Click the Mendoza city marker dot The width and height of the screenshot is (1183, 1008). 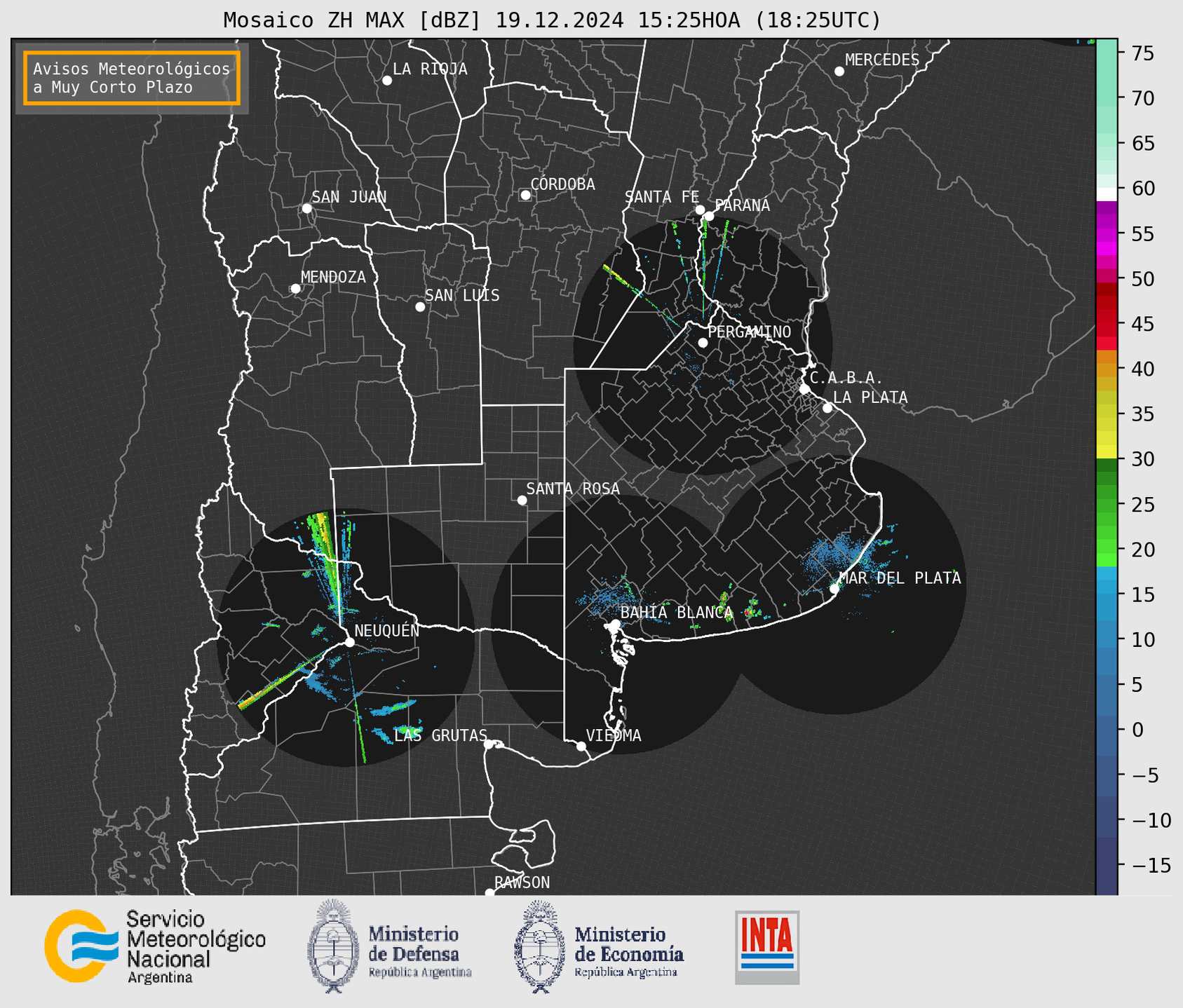tap(296, 289)
